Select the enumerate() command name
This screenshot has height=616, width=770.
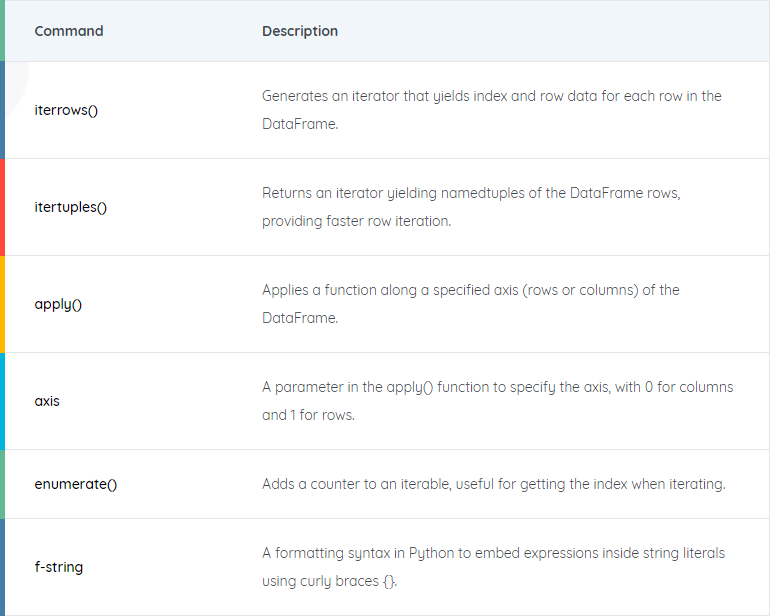tap(76, 484)
